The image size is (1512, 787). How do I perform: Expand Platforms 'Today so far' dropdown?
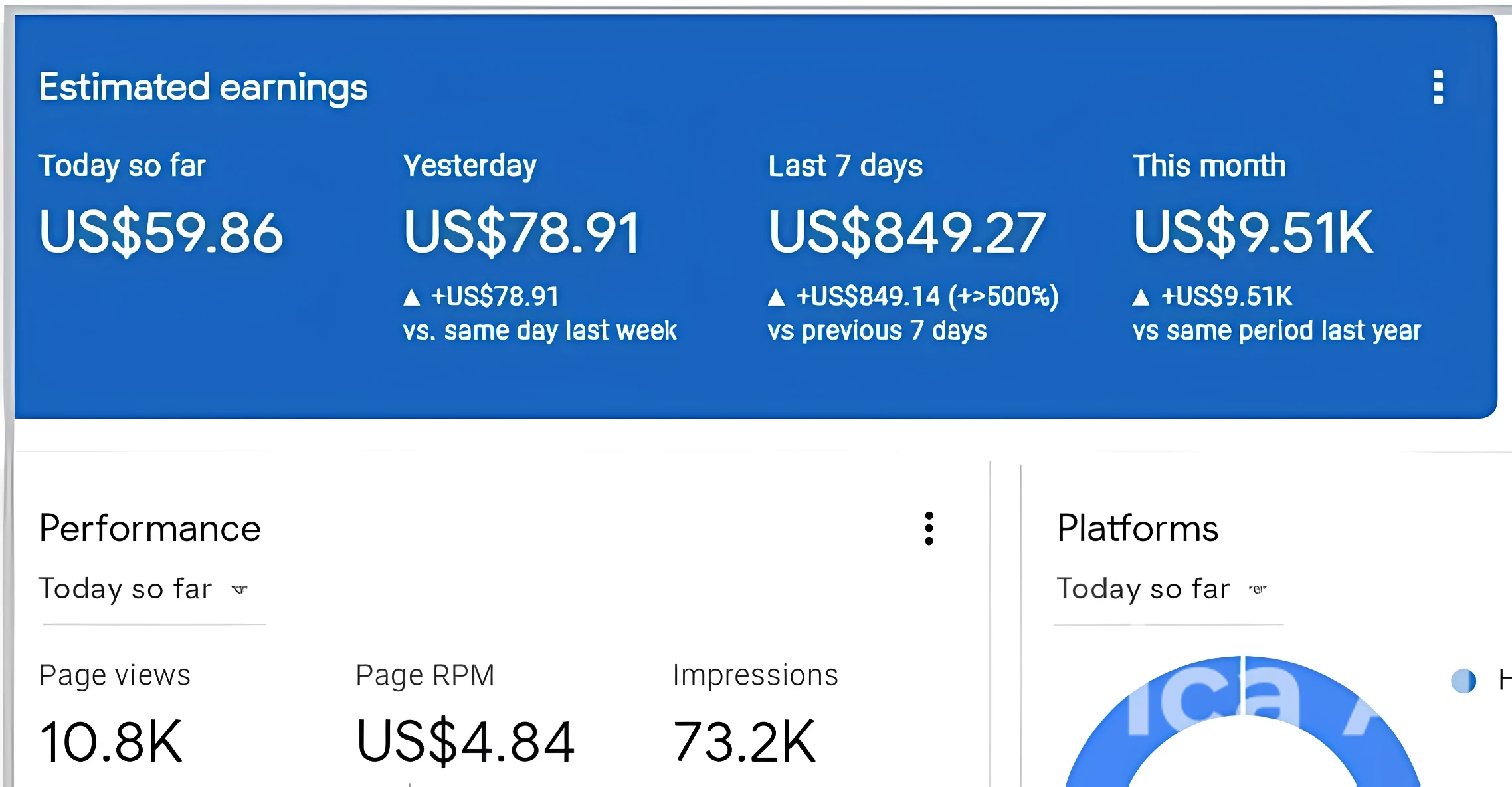1143,589
